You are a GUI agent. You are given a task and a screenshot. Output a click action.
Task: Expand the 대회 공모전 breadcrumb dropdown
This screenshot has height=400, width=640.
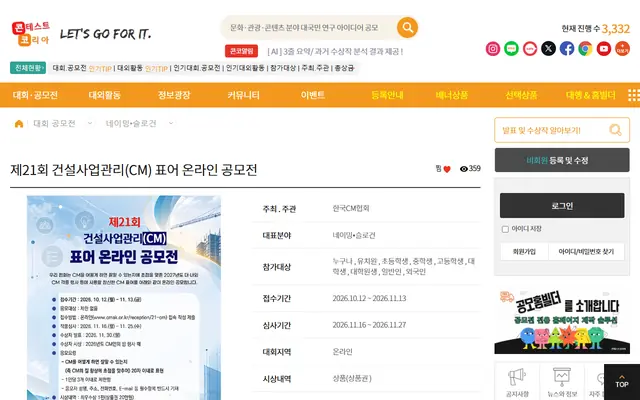(90, 123)
